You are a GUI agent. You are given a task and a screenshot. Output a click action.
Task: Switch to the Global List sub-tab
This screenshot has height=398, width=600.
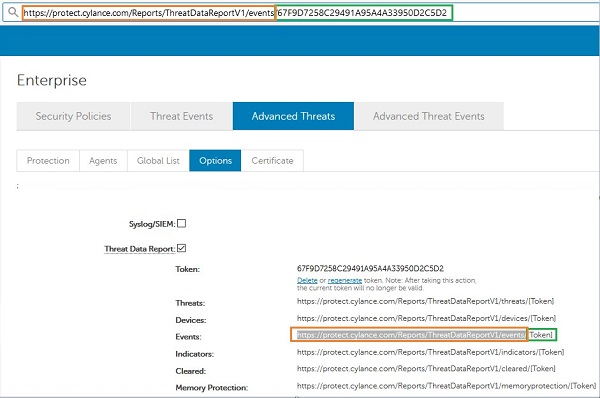(158, 161)
